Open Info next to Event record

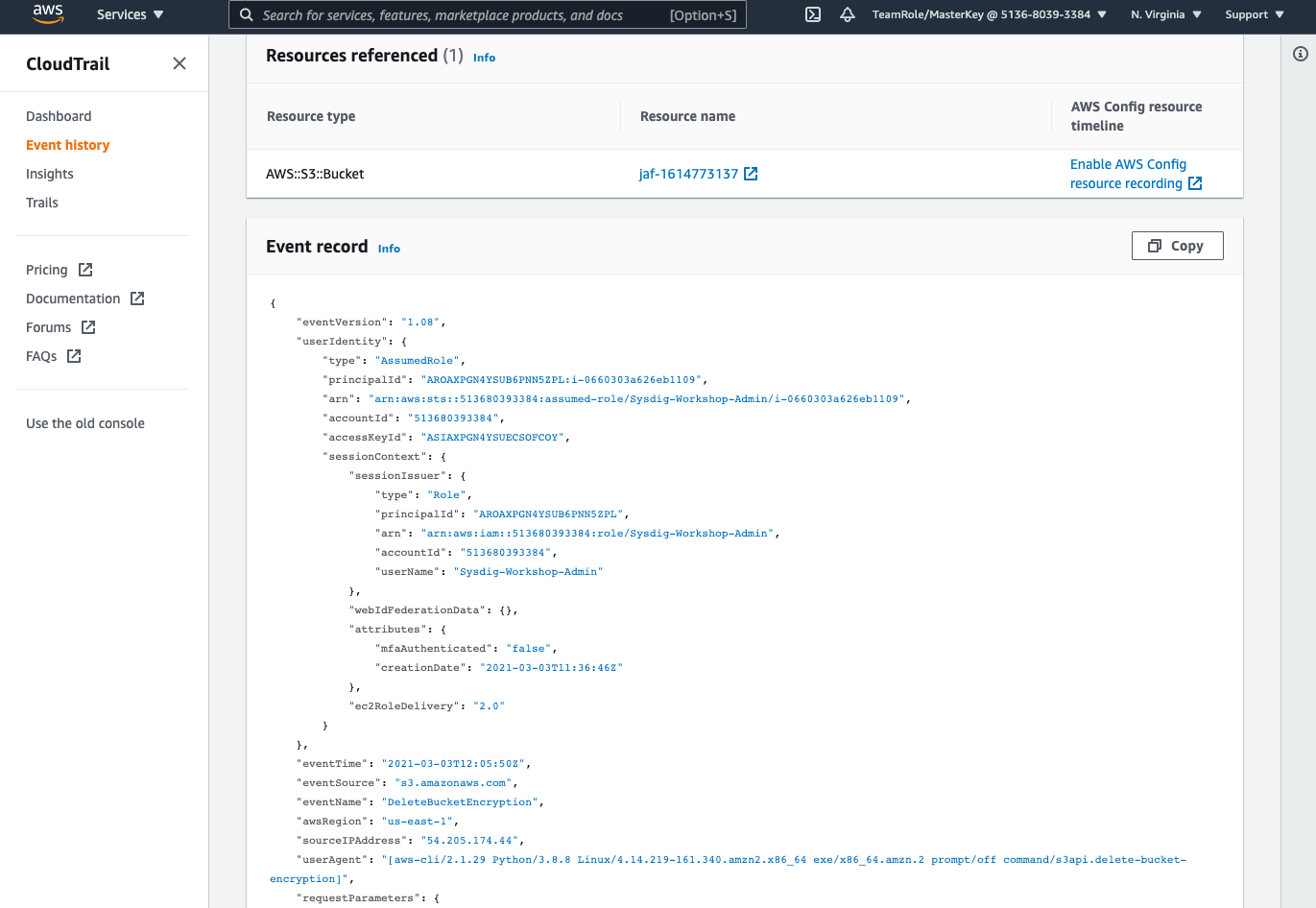(x=389, y=249)
